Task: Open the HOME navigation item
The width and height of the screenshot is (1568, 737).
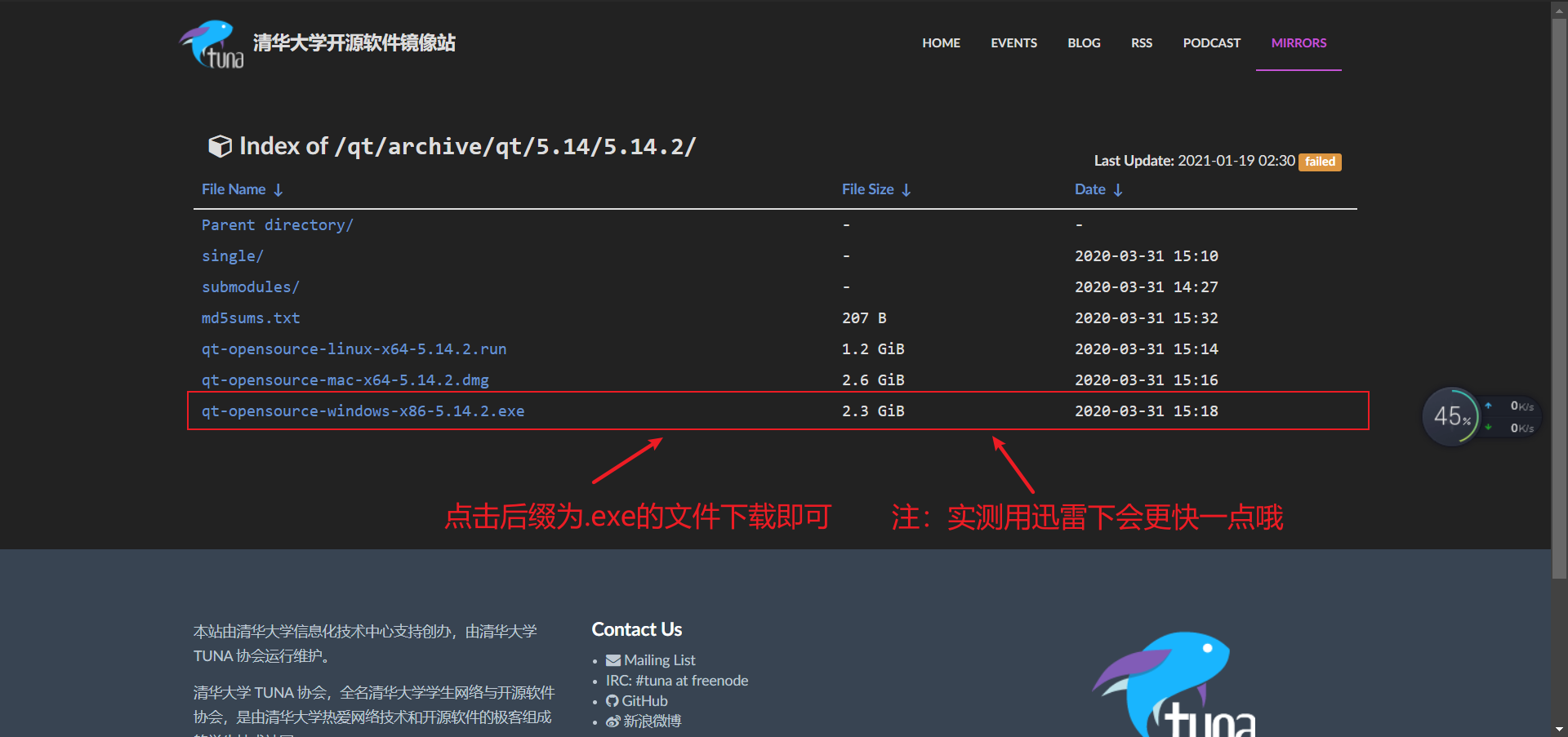Action: [941, 42]
